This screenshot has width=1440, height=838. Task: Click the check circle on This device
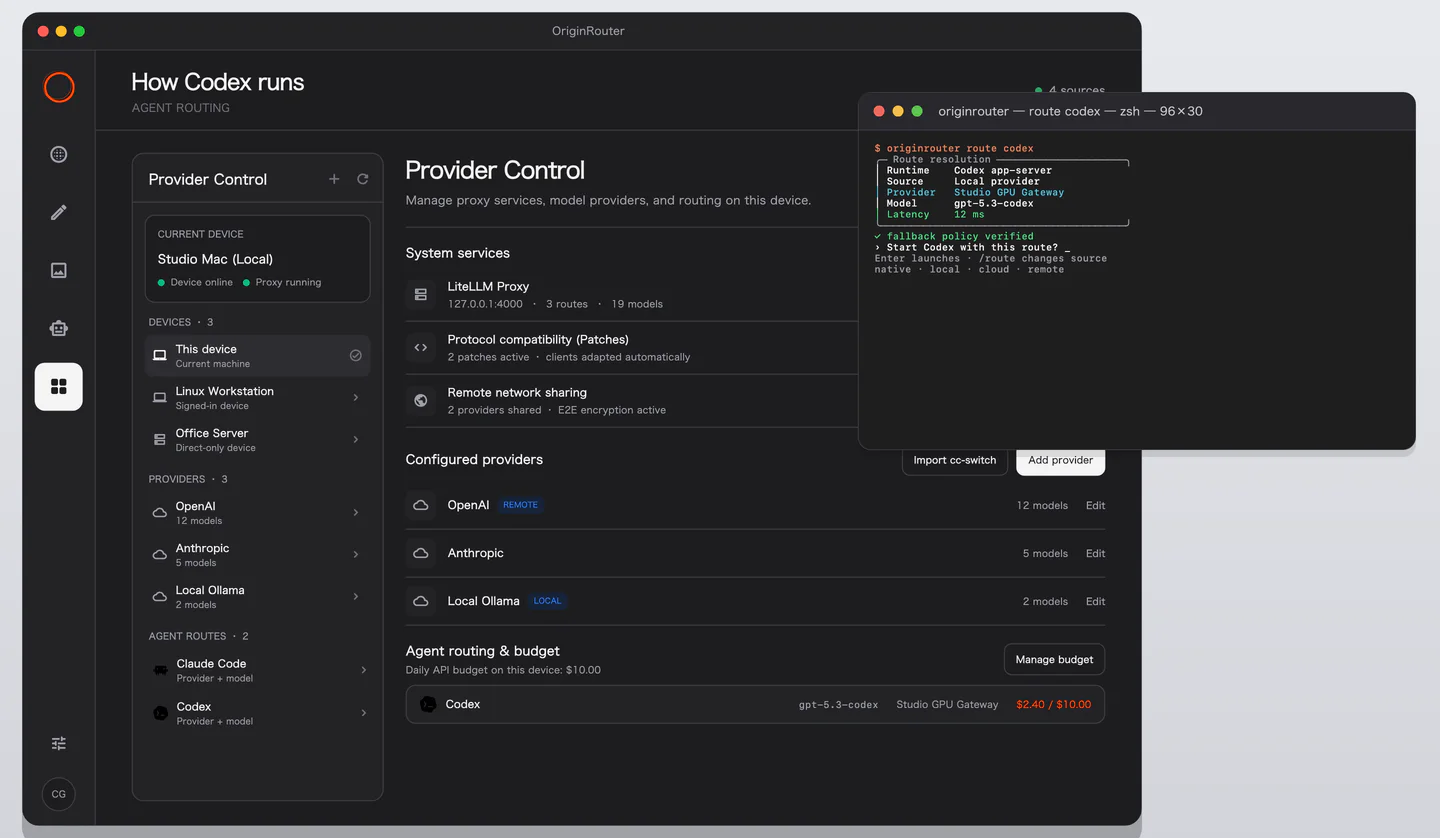355,355
